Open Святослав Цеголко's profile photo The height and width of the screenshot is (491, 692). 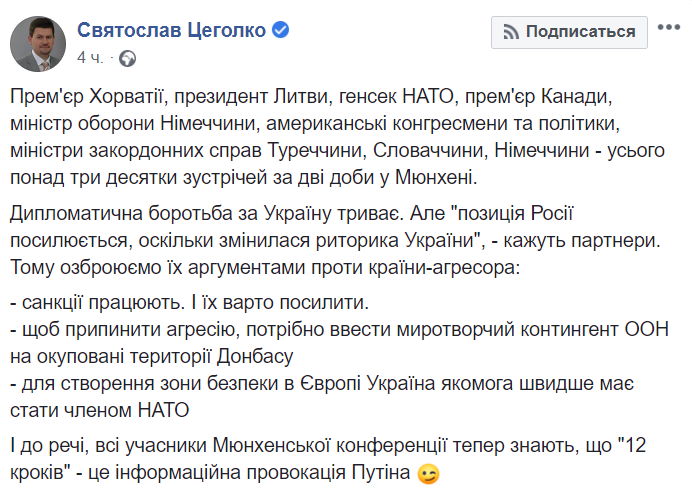pyautogui.click(x=38, y=44)
